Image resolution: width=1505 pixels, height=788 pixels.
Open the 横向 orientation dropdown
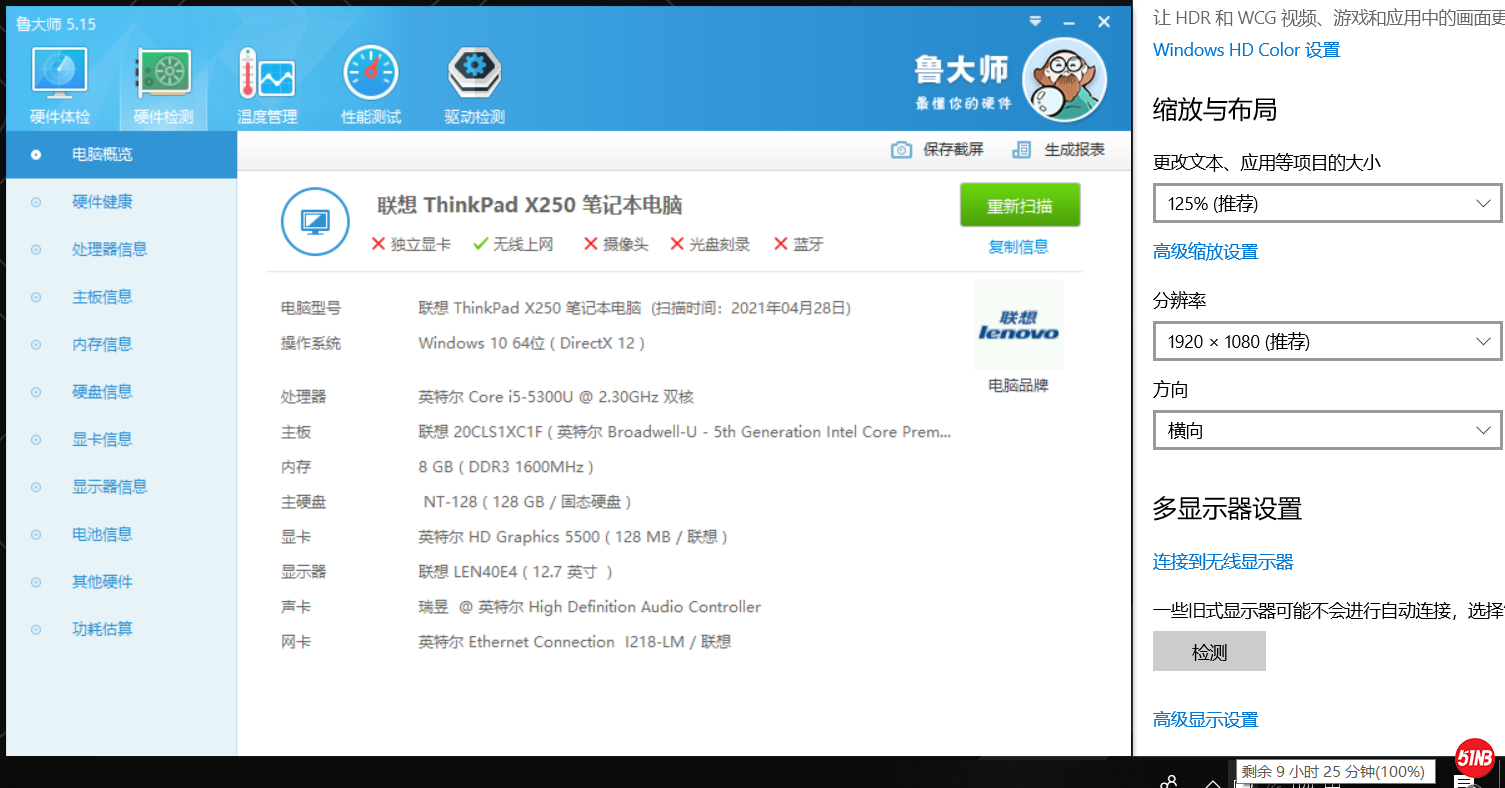click(x=1327, y=431)
